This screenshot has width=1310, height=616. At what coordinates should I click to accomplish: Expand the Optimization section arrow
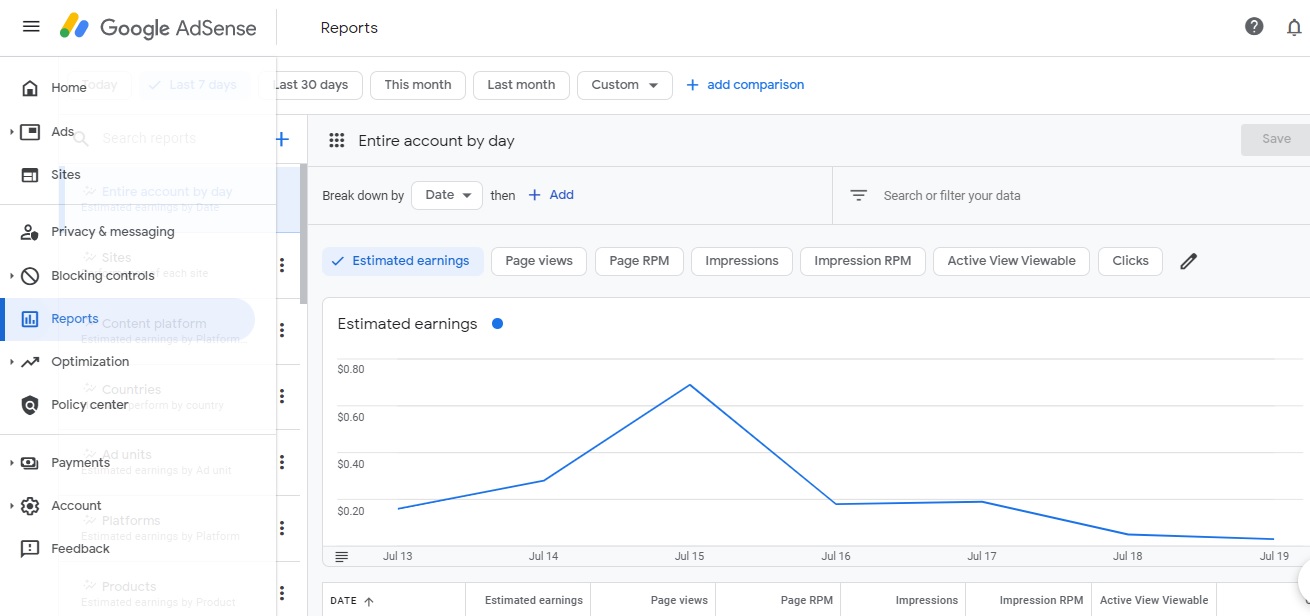[x=12, y=362]
